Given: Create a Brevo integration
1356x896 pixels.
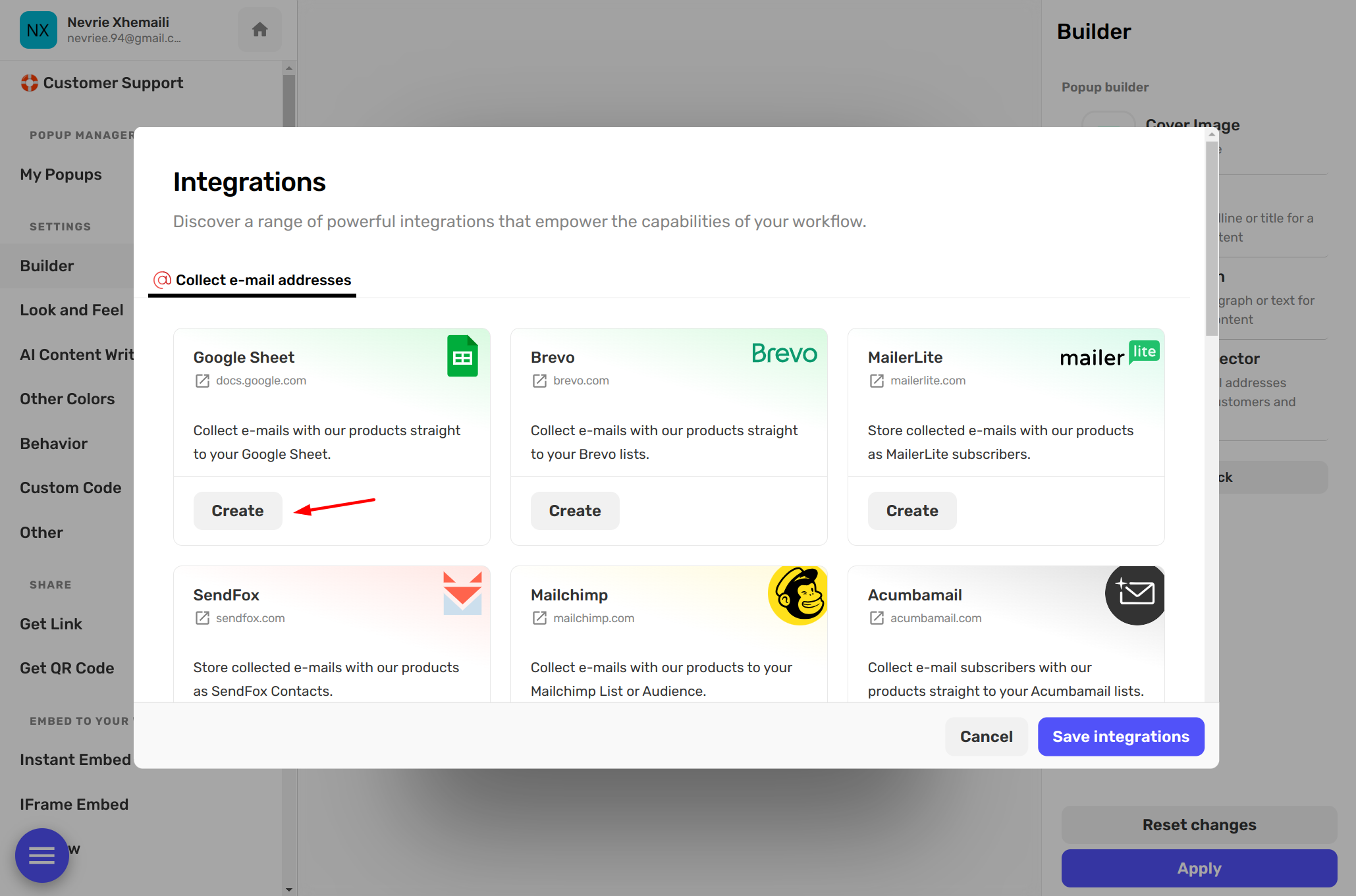Looking at the screenshot, I should point(575,511).
